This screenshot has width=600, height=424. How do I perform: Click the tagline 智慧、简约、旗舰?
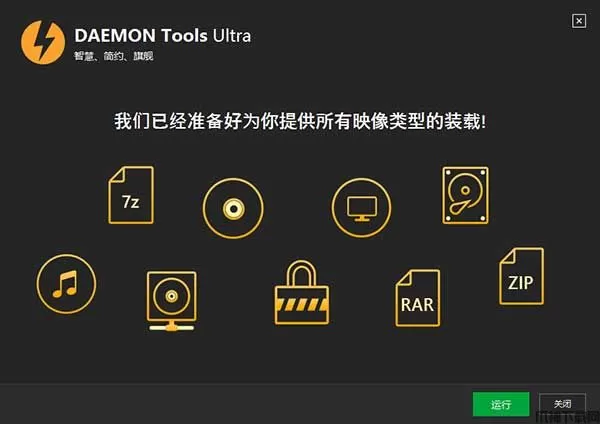[x=114, y=56]
